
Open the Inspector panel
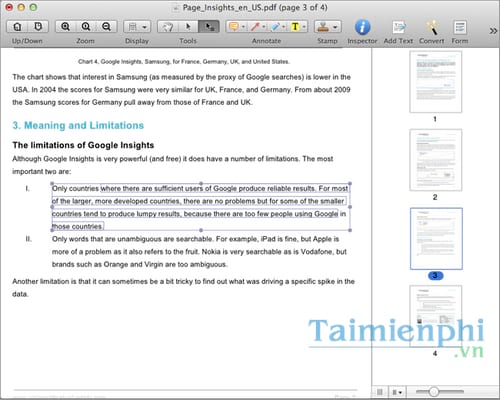click(362, 27)
